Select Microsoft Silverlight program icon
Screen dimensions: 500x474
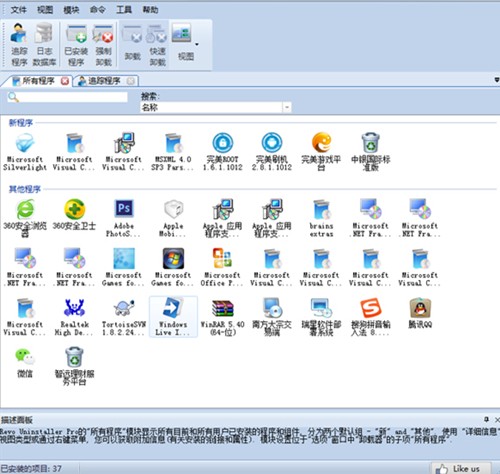pyautogui.click(x=25, y=152)
